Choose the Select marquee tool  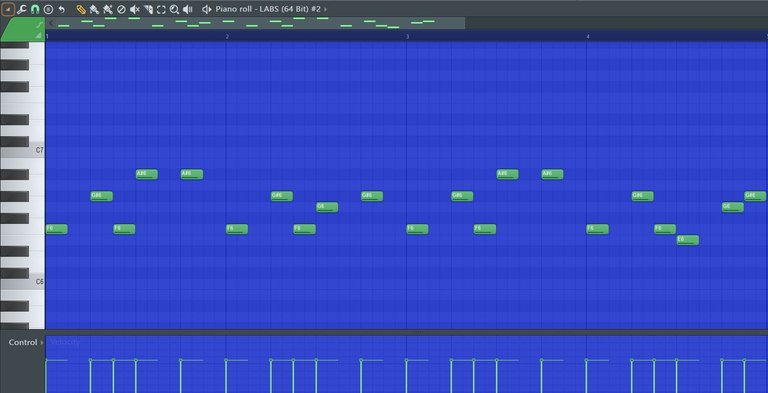pyautogui.click(x=161, y=9)
